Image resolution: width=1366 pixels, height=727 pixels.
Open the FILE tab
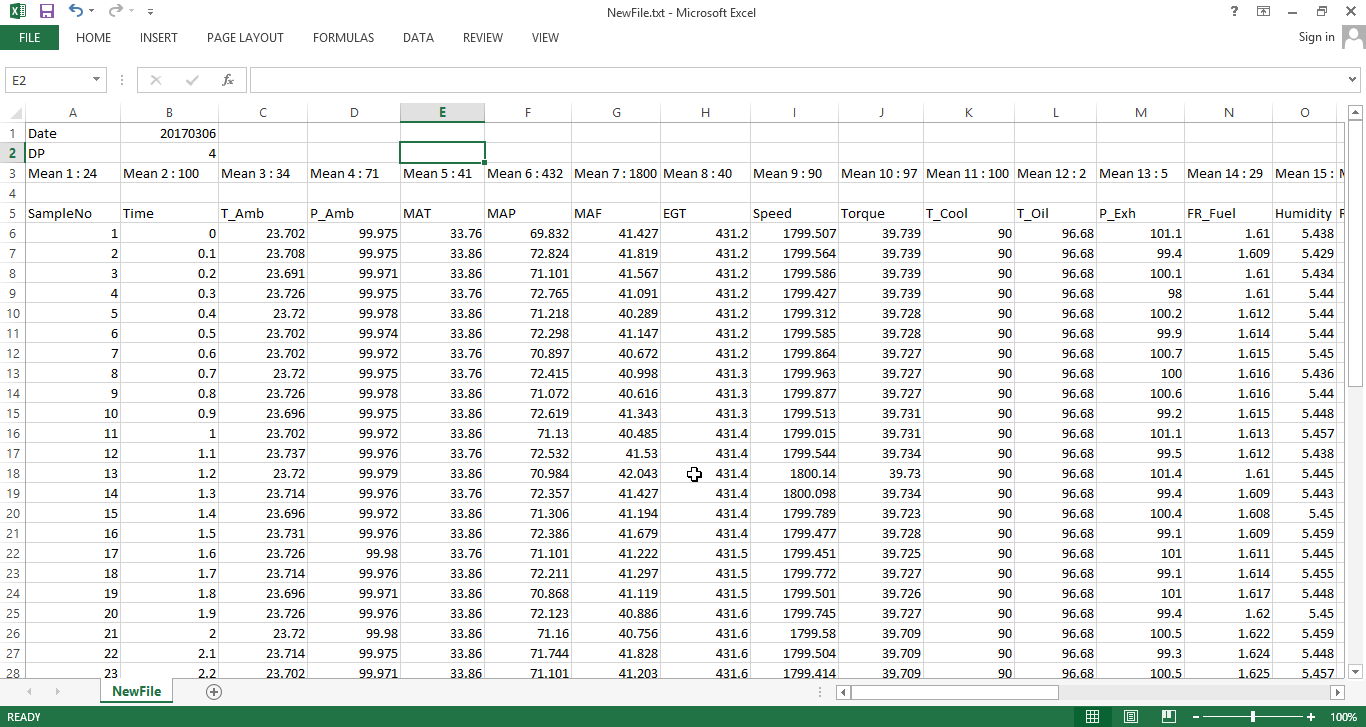29,37
